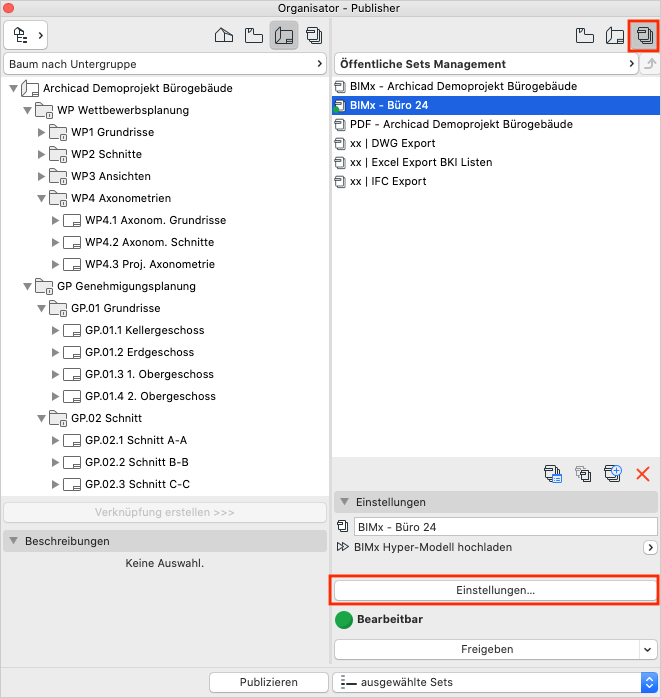The image size is (661, 698).
Task: Select GP.01.4 2. Obergeschoss layout
Action: pos(150,396)
